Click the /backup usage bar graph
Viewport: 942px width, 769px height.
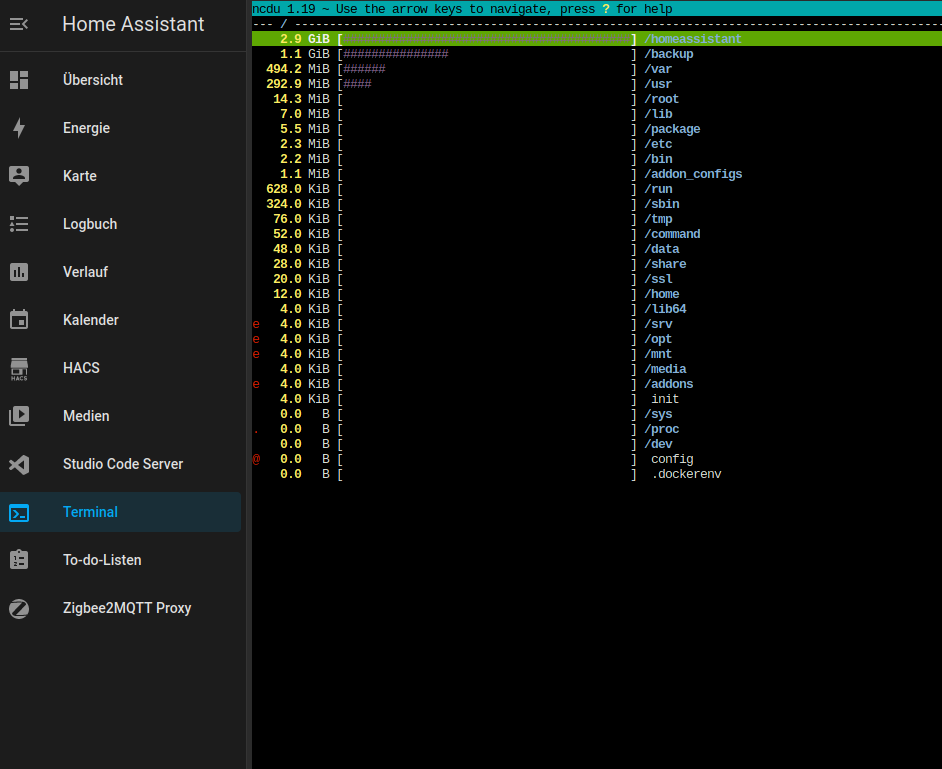(x=487, y=54)
